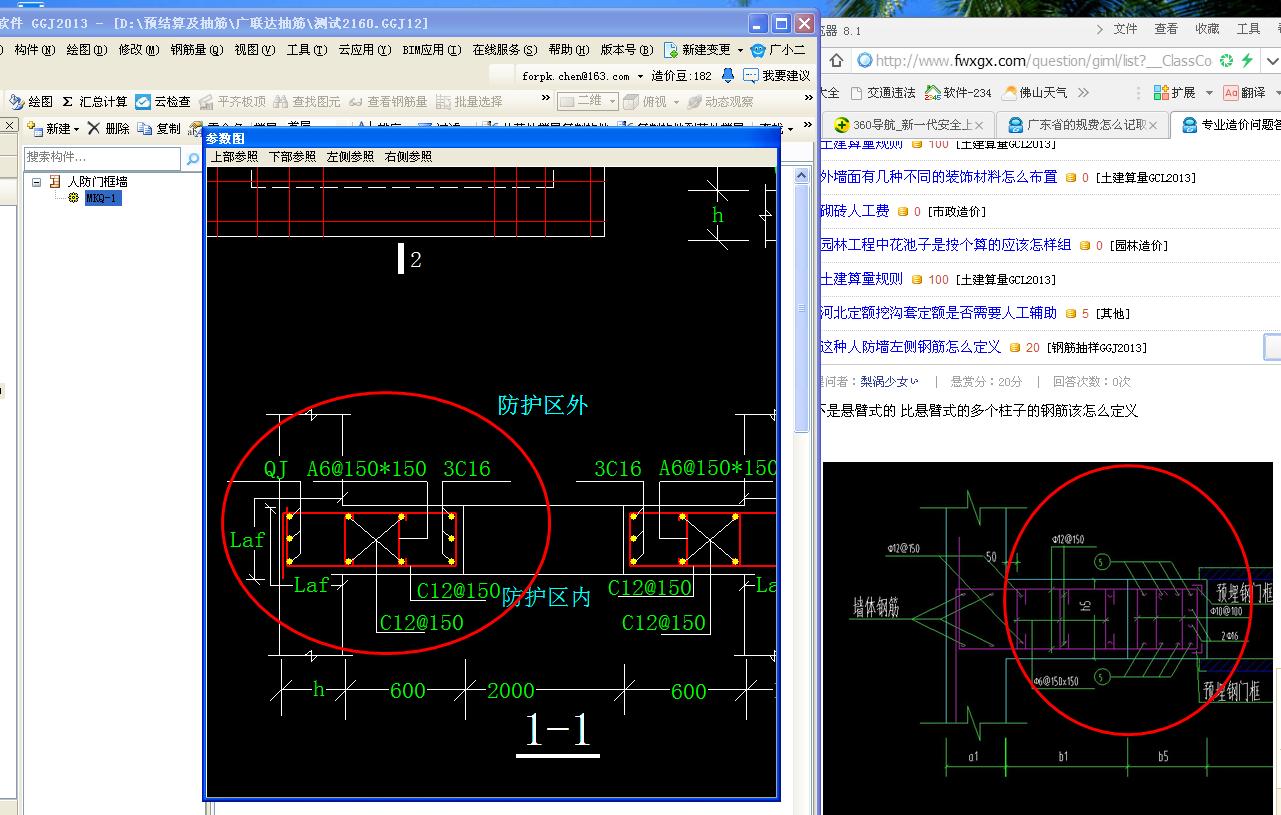This screenshot has height=815, width=1281.
Task: Start 云检查 cloud check
Action: point(163,101)
